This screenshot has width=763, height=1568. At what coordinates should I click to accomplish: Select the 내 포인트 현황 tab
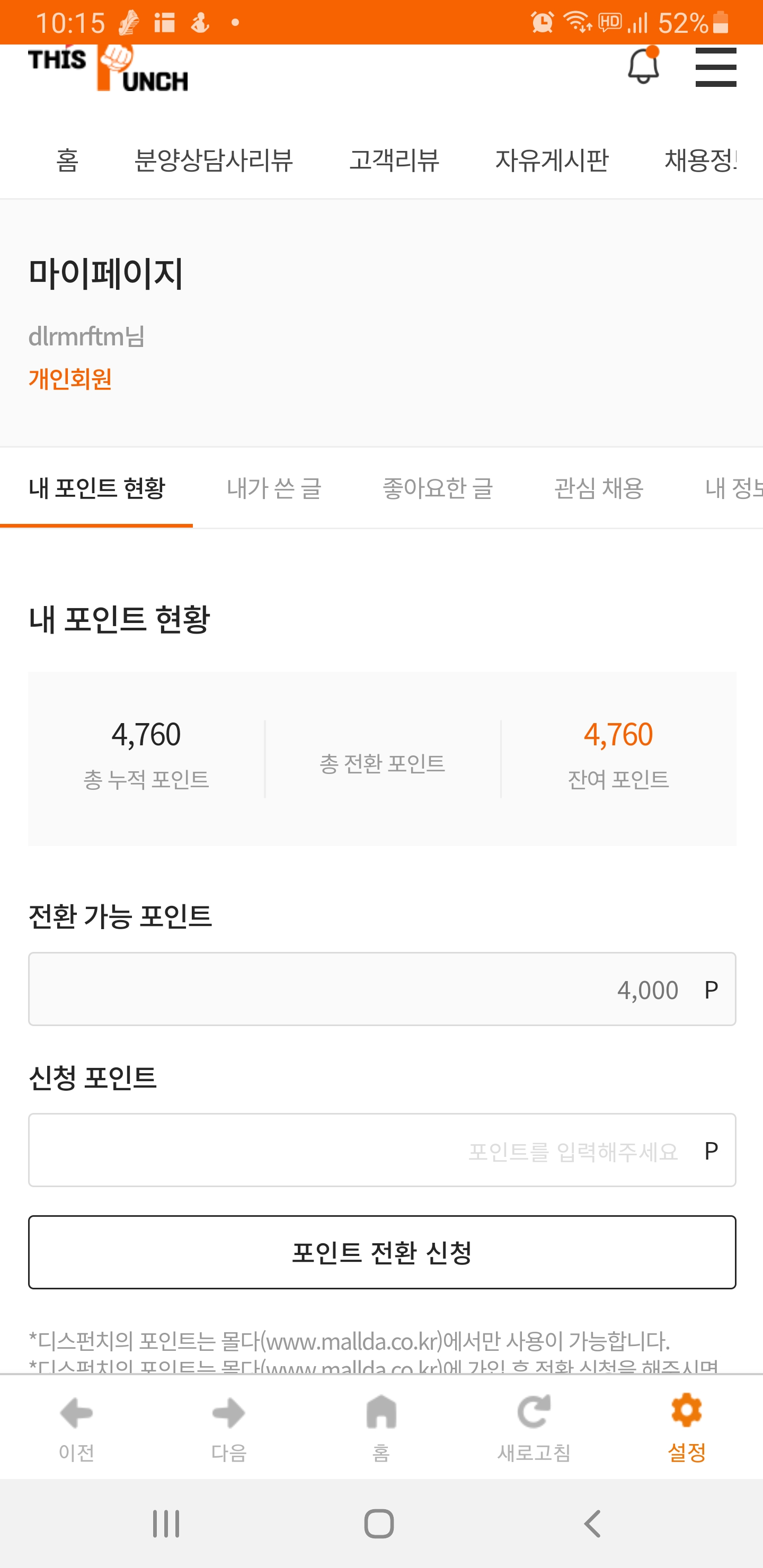pyautogui.click(x=97, y=488)
